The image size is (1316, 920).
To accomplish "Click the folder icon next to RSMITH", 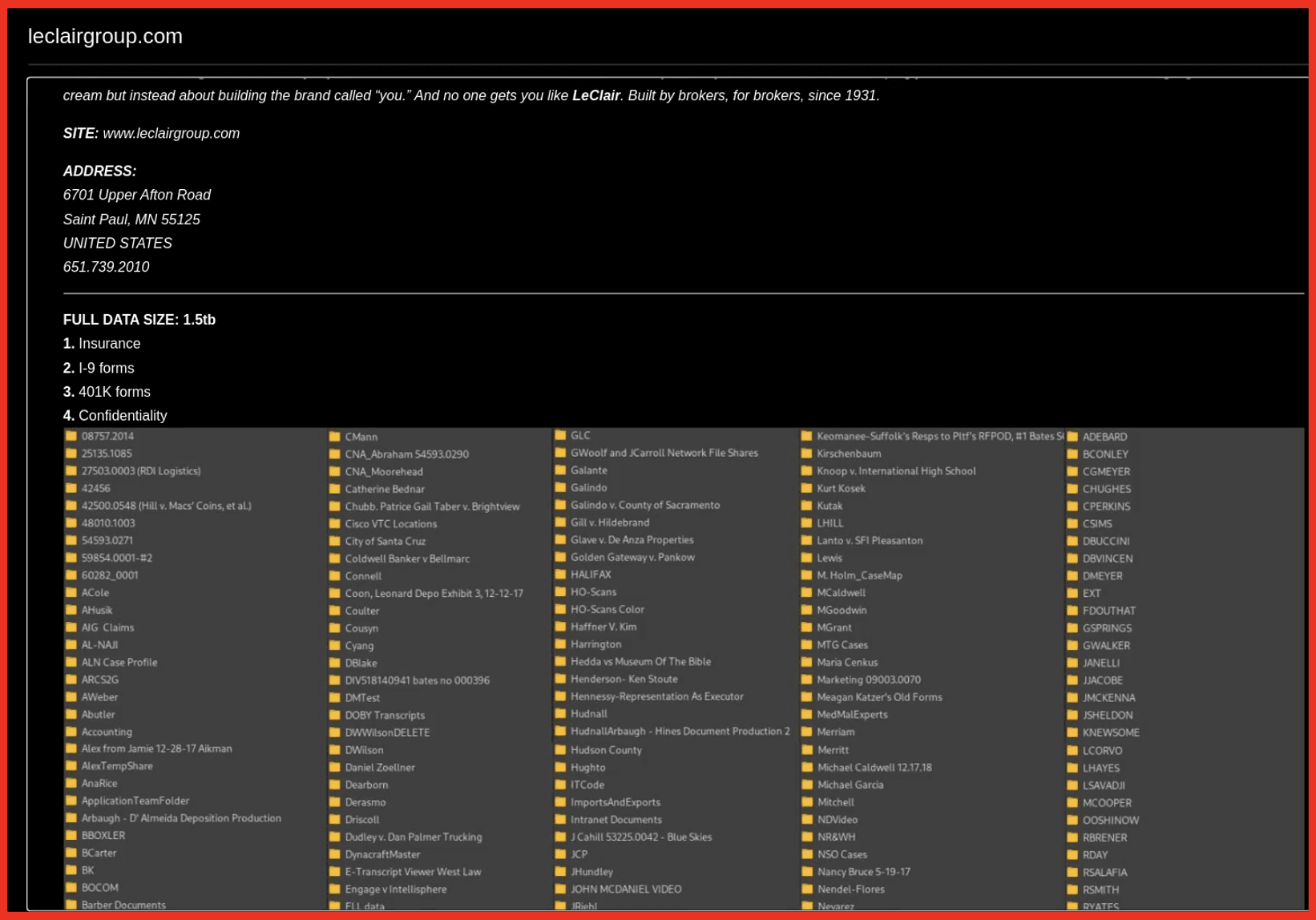I will [1072, 890].
